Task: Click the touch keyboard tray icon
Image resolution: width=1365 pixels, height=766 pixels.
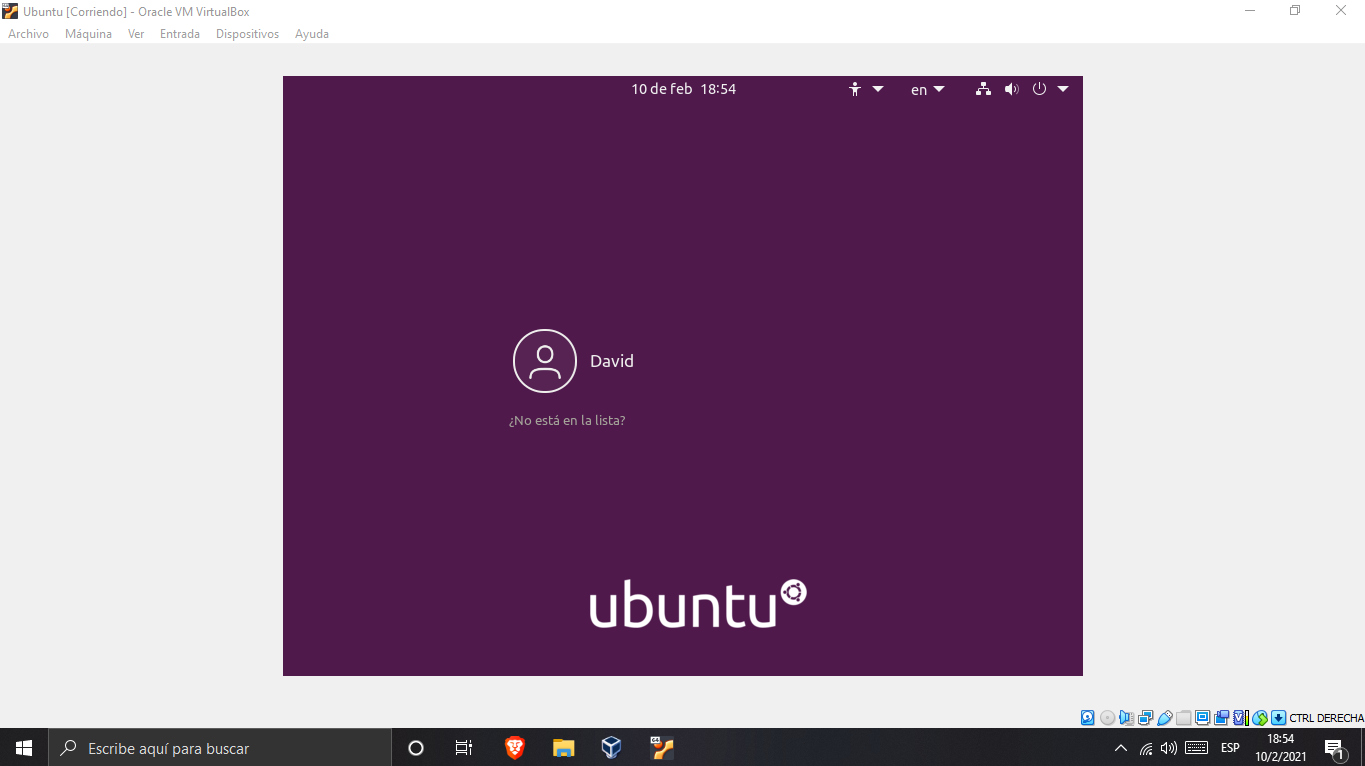Action: pyautogui.click(x=1196, y=748)
